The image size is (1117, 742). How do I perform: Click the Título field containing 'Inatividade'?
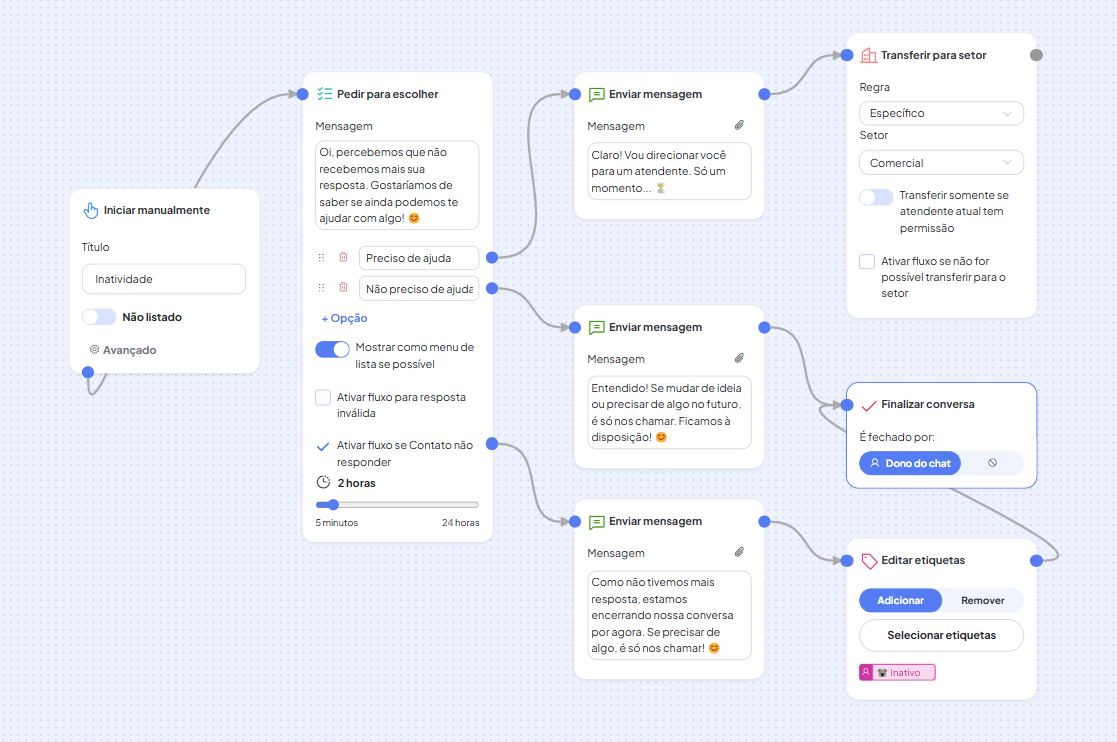164,279
